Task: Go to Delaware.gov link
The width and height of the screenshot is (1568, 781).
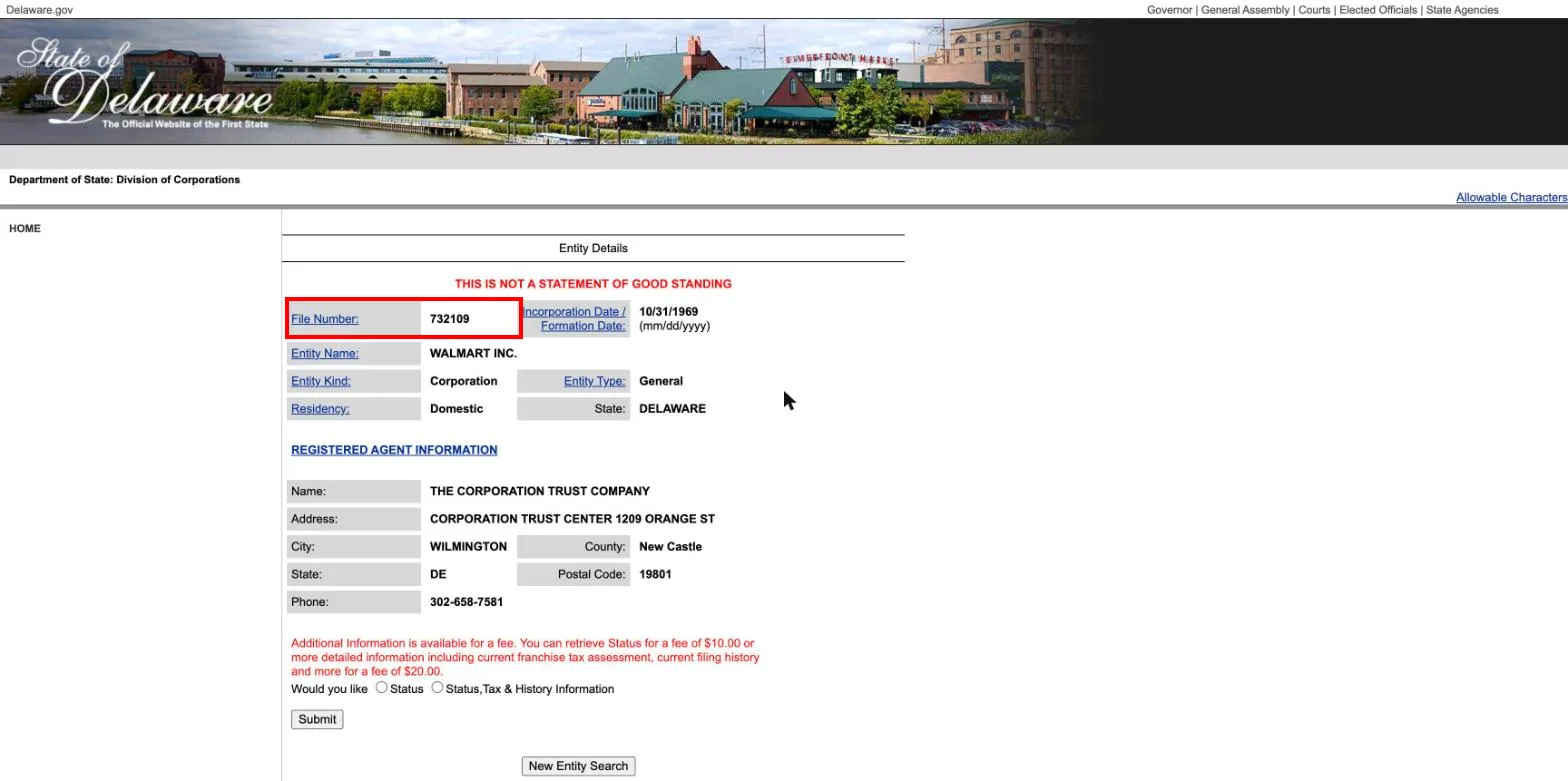Action: (x=39, y=10)
